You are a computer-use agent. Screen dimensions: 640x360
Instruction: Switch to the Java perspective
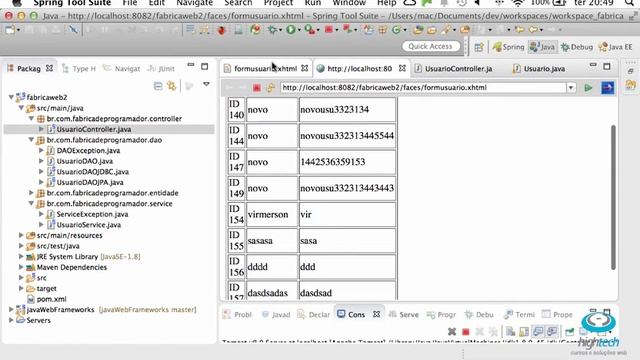pos(542,47)
